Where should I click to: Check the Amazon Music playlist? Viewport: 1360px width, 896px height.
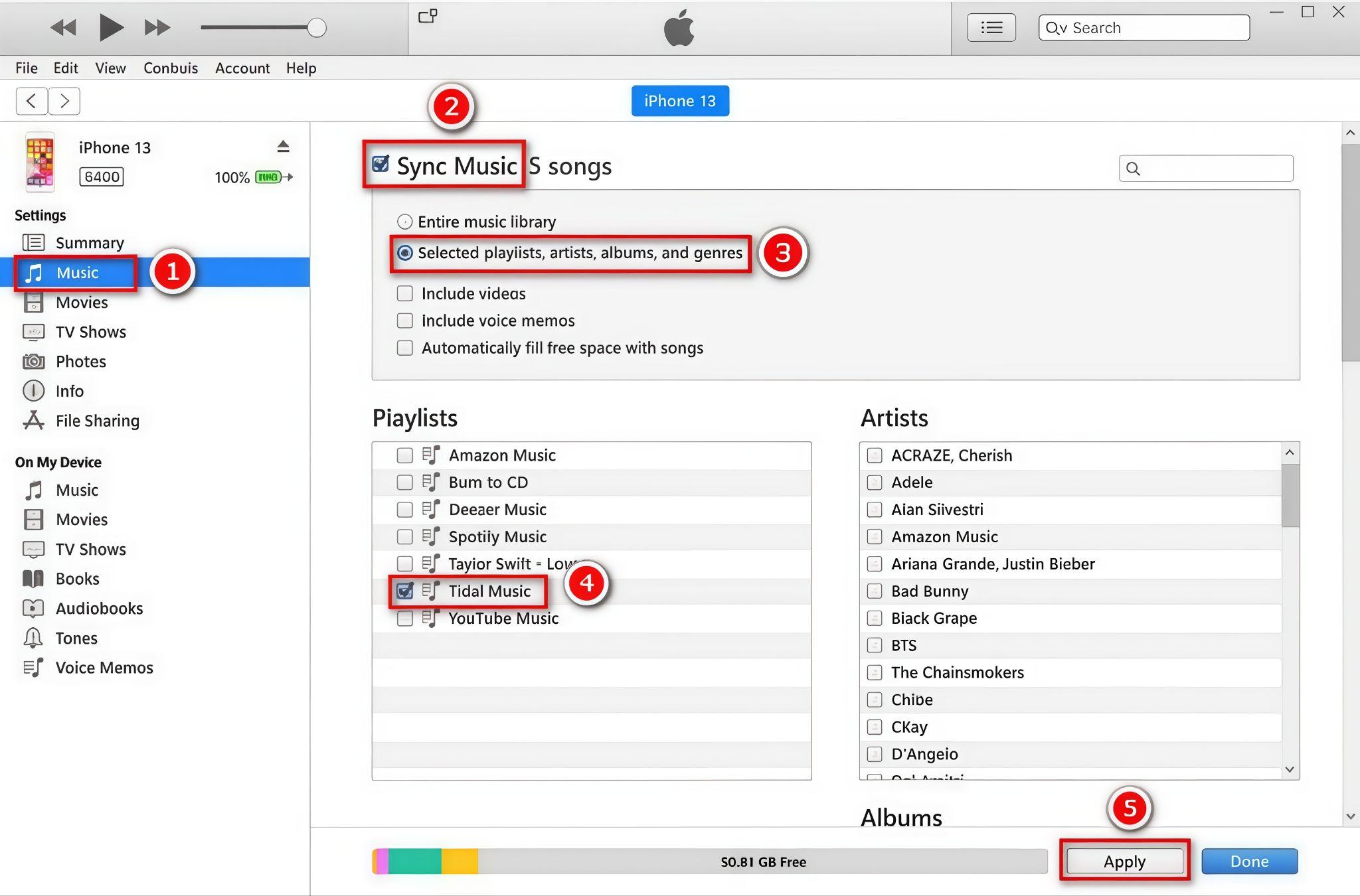(404, 455)
